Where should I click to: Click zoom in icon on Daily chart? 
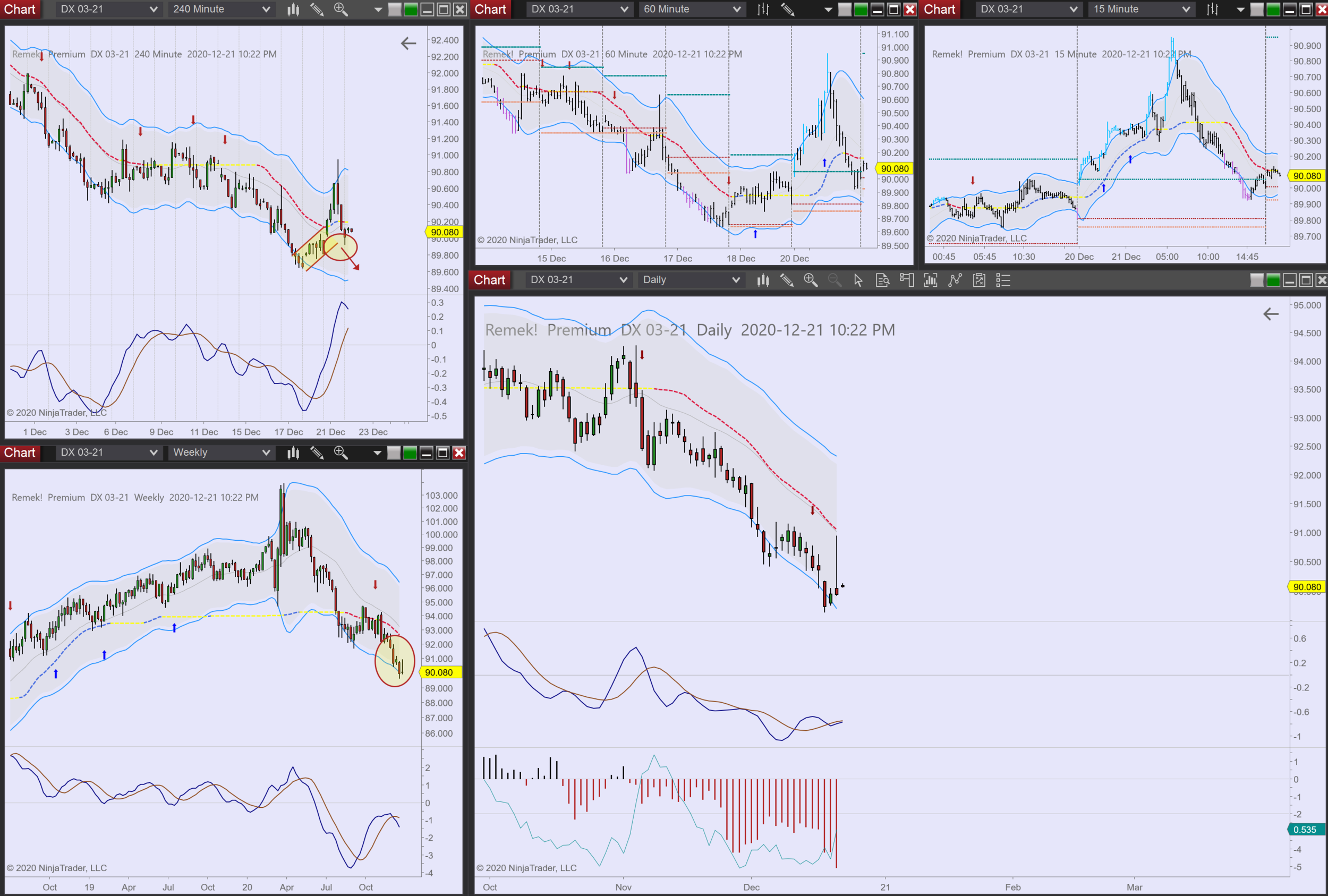click(810, 280)
